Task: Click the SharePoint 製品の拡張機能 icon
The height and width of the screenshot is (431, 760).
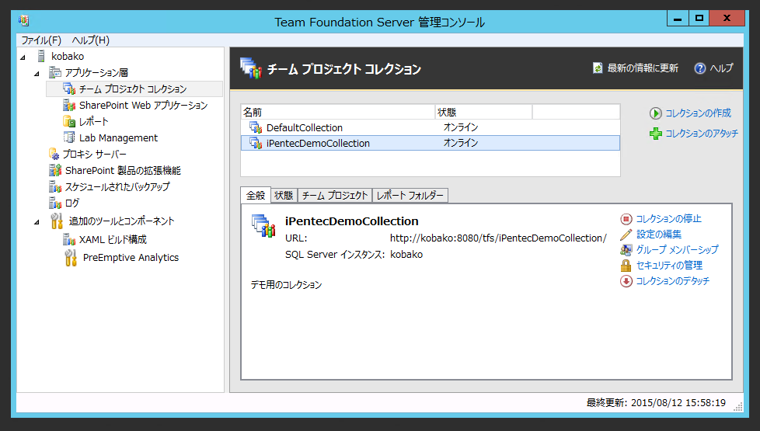Action: (x=55, y=170)
